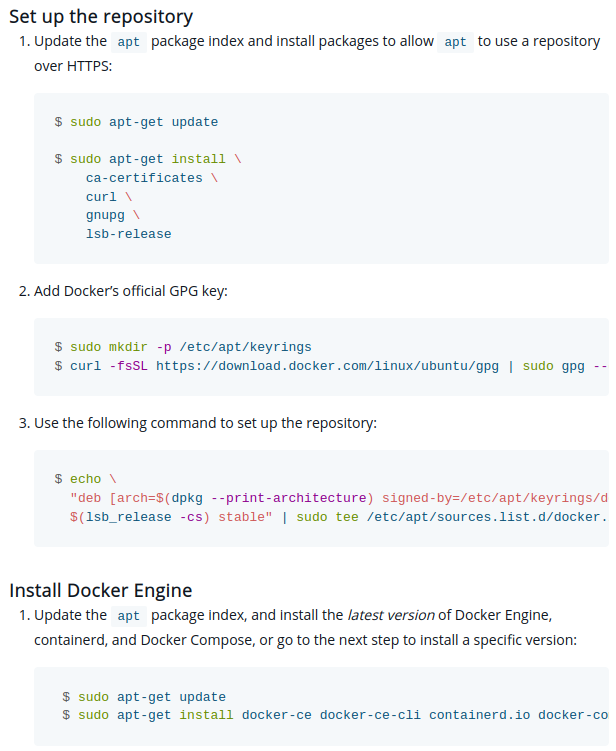616x751 pixels.
Task: Click the inline "apt" code under Install Docker Engine
Action: click(128, 616)
